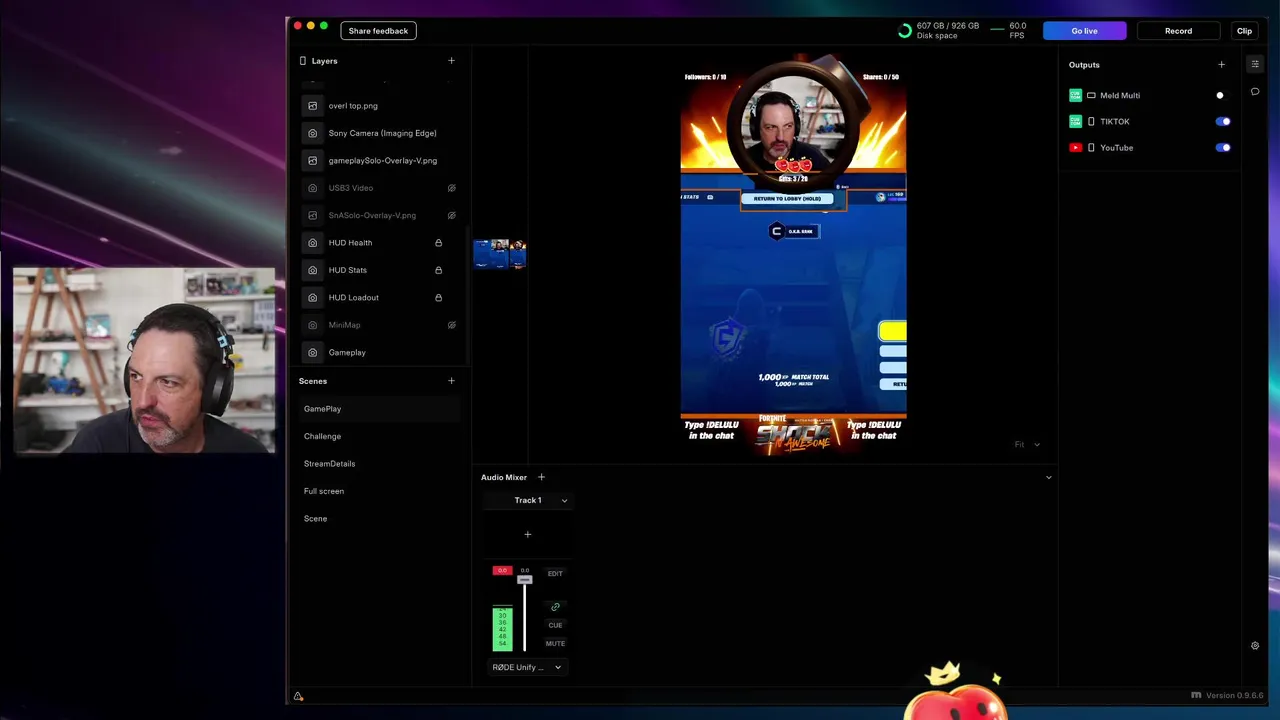The width and height of the screenshot is (1280, 720).
Task: Unlock the HUD Loadout layer lock icon
Action: point(438,298)
